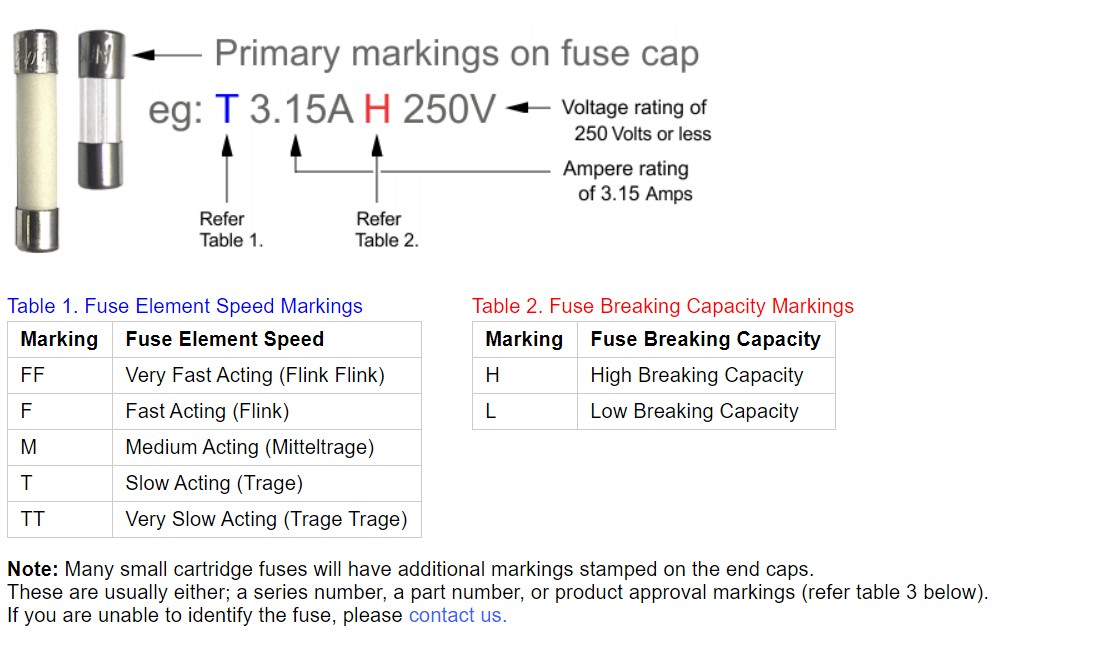
Task: Open the 'contact us.' link
Action: click(x=457, y=615)
